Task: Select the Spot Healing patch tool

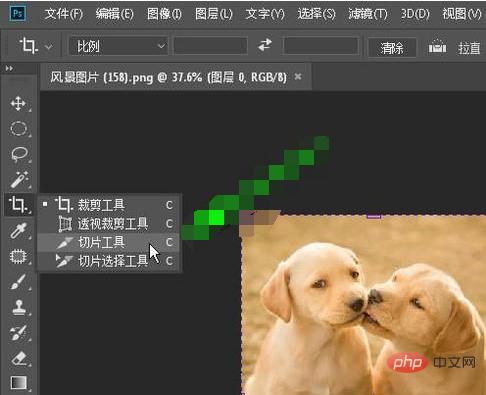Action: 18,256
